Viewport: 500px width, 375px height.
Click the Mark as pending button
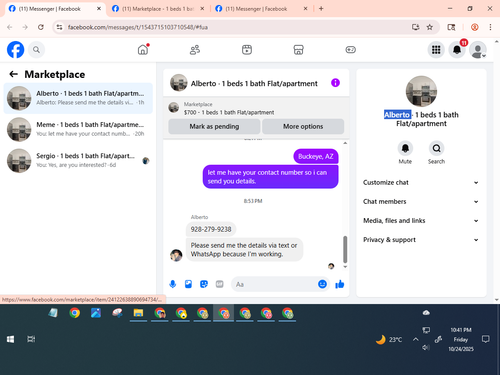coord(214,126)
